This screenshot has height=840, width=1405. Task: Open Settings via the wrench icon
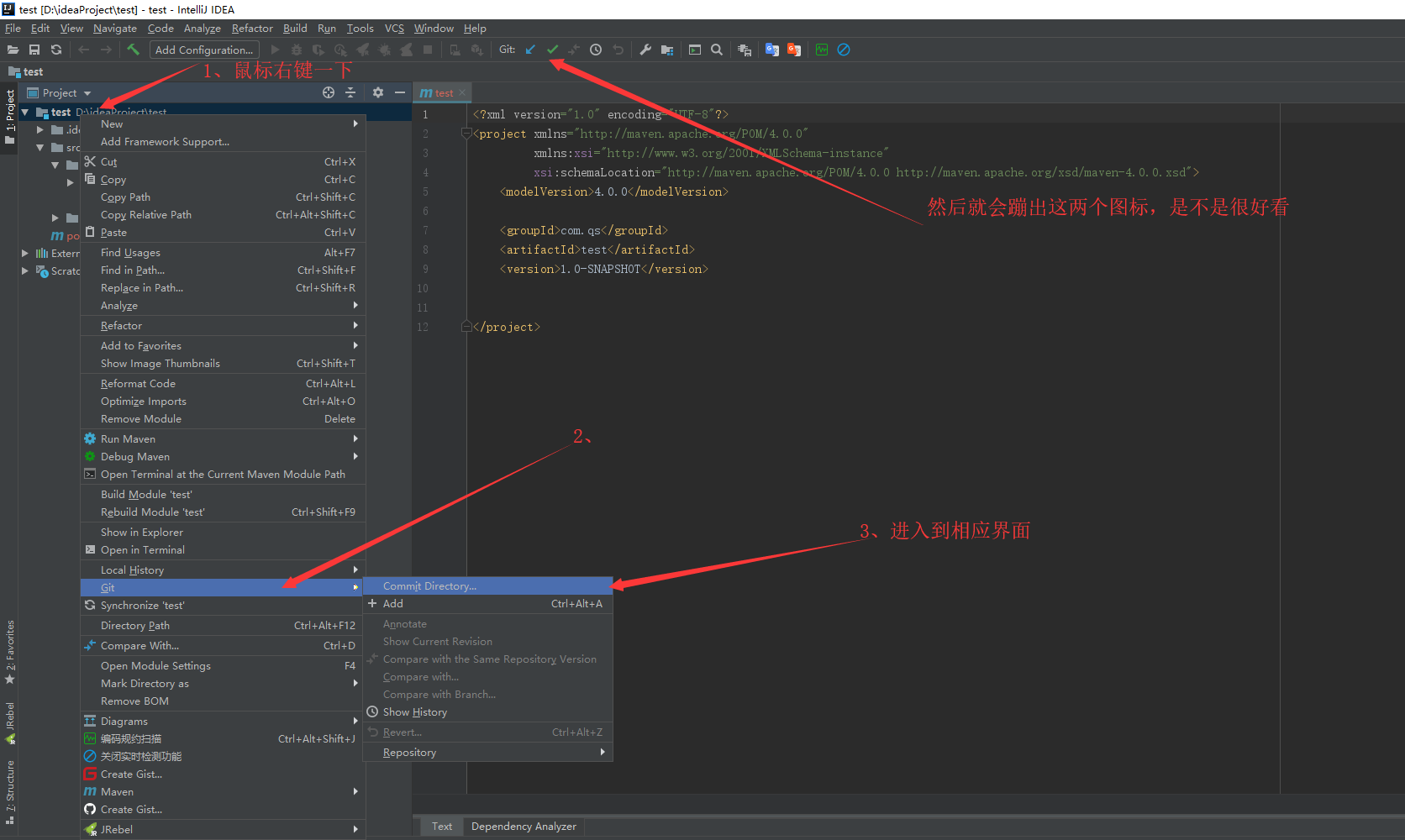[x=645, y=50]
